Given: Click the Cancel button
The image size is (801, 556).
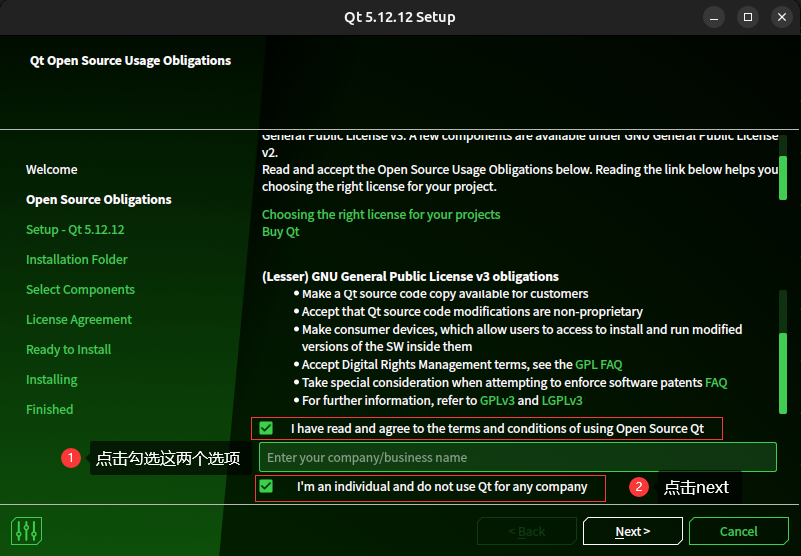Looking at the screenshot, I should point(739,531).
